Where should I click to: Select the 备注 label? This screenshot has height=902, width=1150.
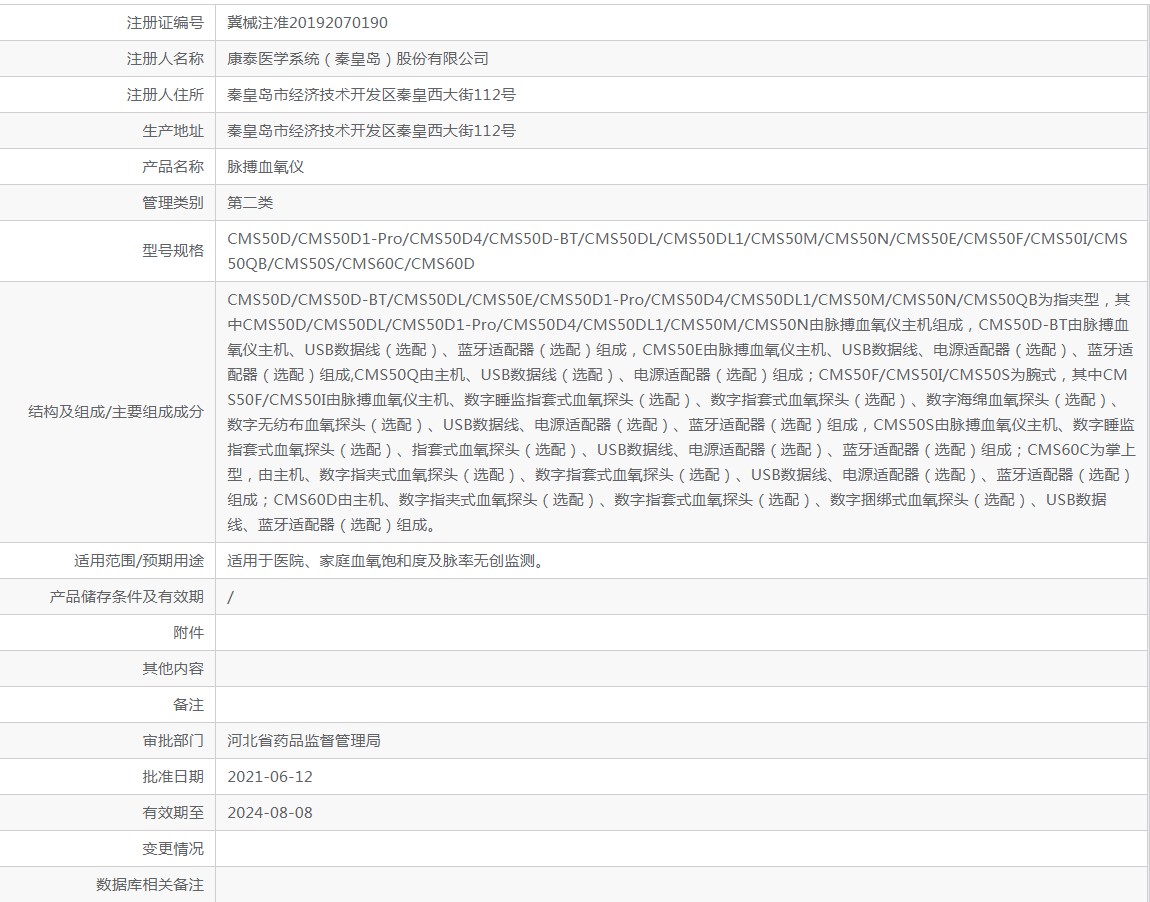[188, 705]
